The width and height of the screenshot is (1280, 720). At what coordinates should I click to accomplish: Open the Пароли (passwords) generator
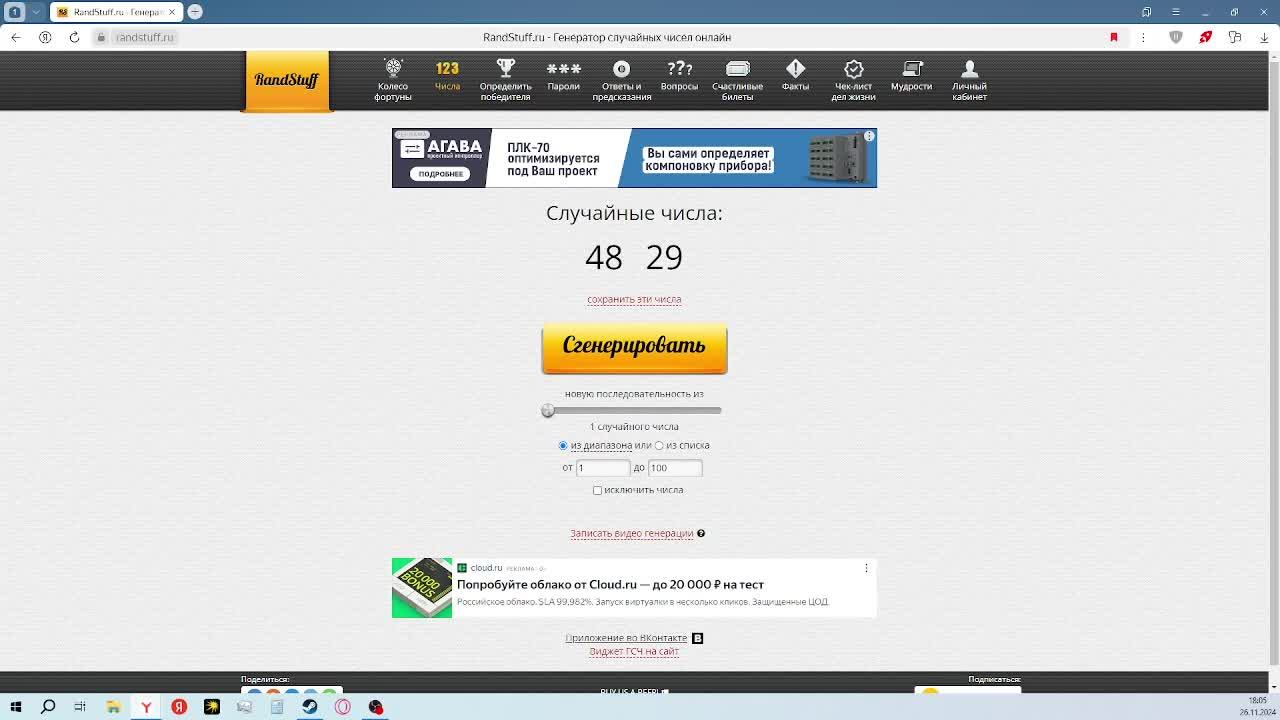[563, 75]
